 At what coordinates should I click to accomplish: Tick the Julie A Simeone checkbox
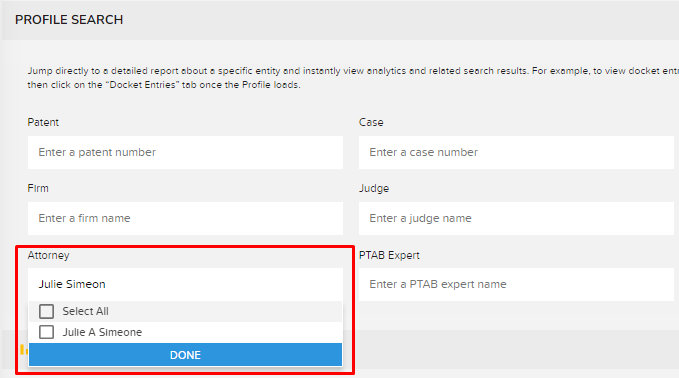coord(46,332)
